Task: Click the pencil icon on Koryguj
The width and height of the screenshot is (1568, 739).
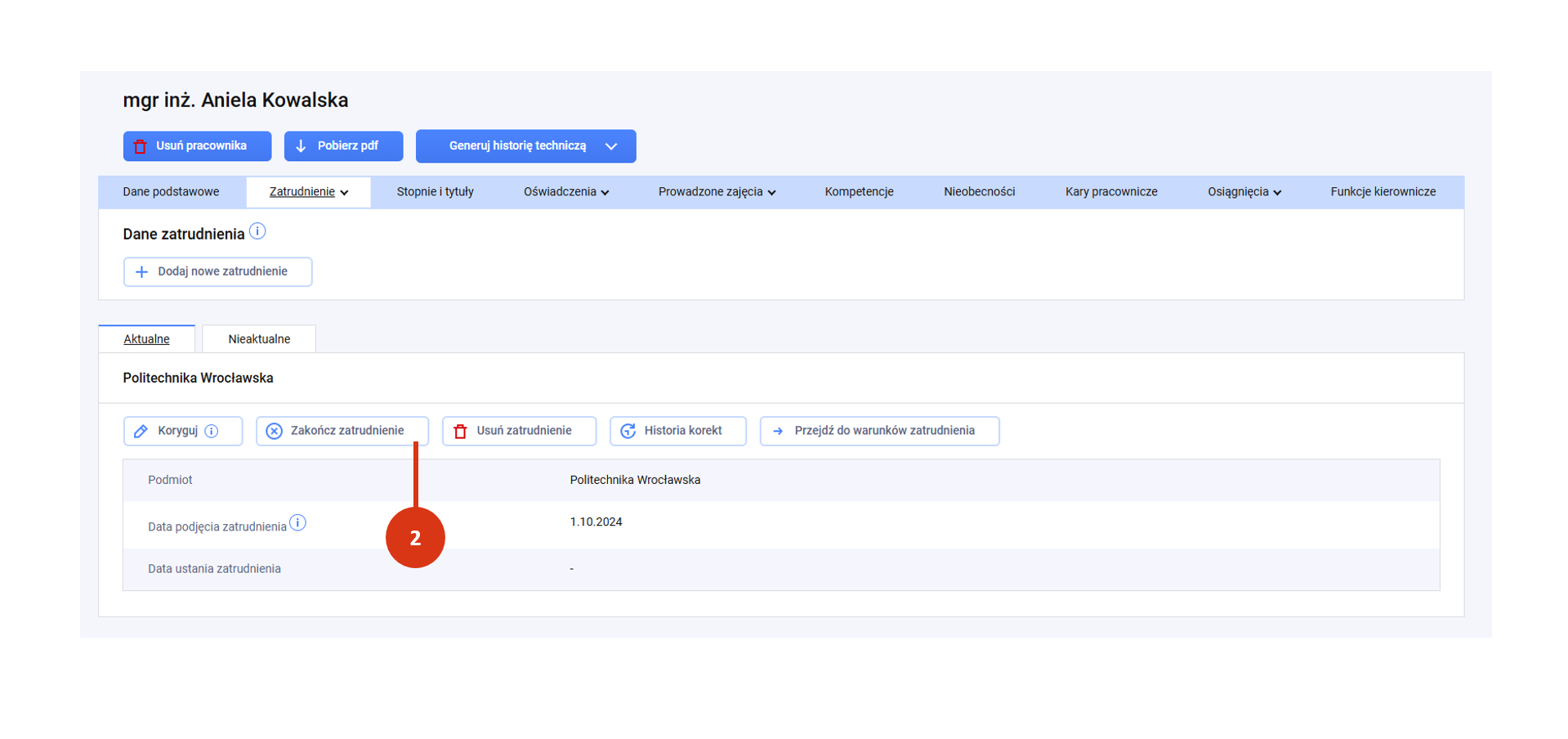Action: point(141,431)
